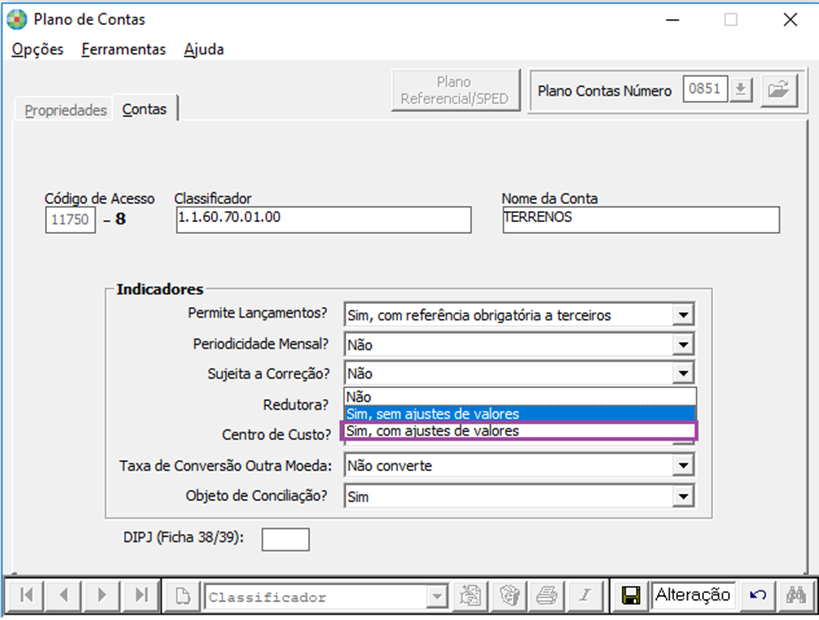The image size is (819, 620).
Task: Go to first record navigation button
Action: coord(26,595)
